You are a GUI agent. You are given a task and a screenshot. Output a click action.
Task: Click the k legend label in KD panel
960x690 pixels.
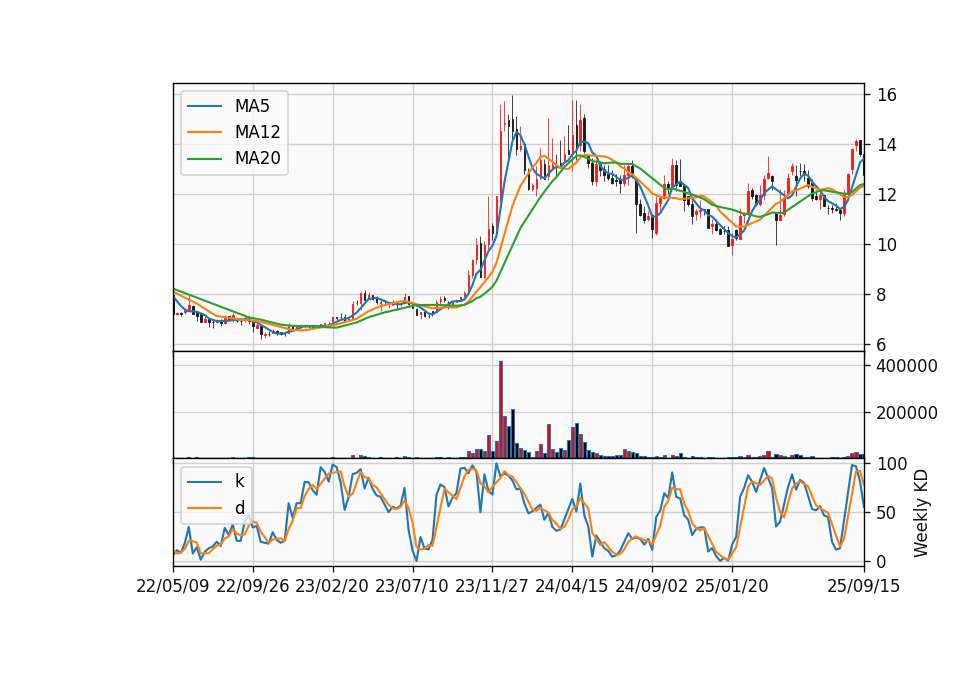(239, 481)
